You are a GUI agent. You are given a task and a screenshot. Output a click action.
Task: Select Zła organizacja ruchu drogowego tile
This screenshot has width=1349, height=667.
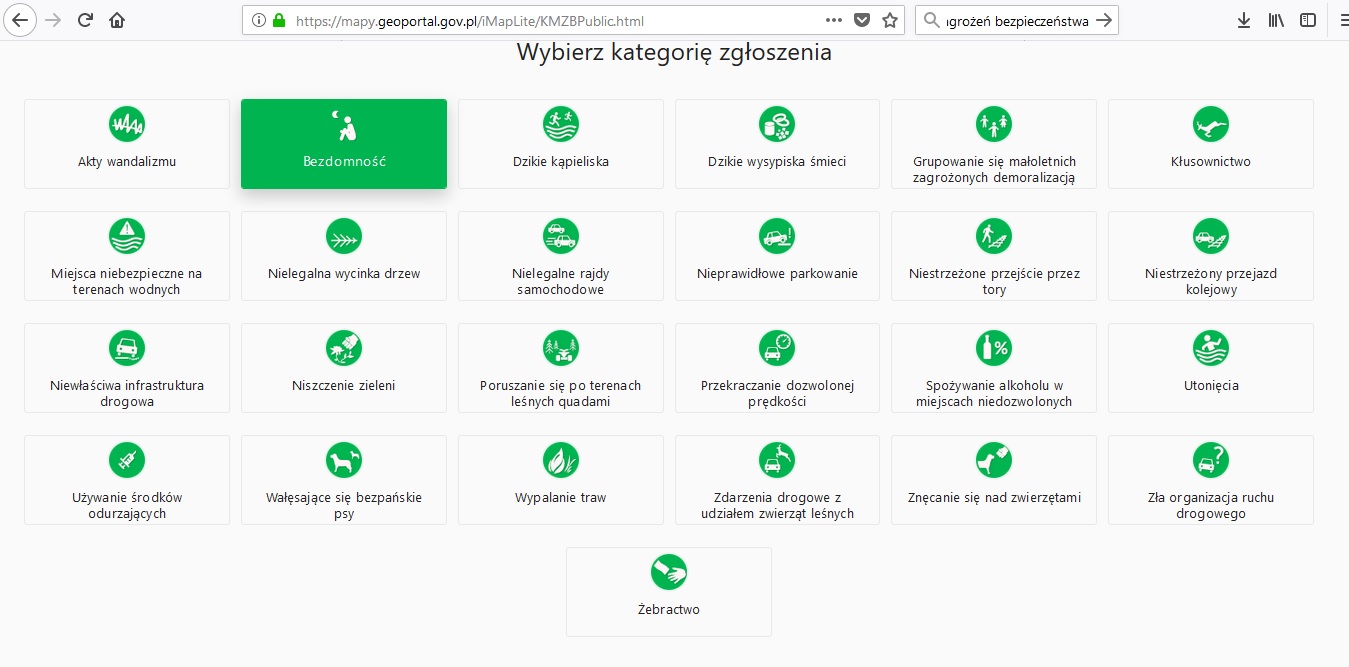coord(1211,480)
